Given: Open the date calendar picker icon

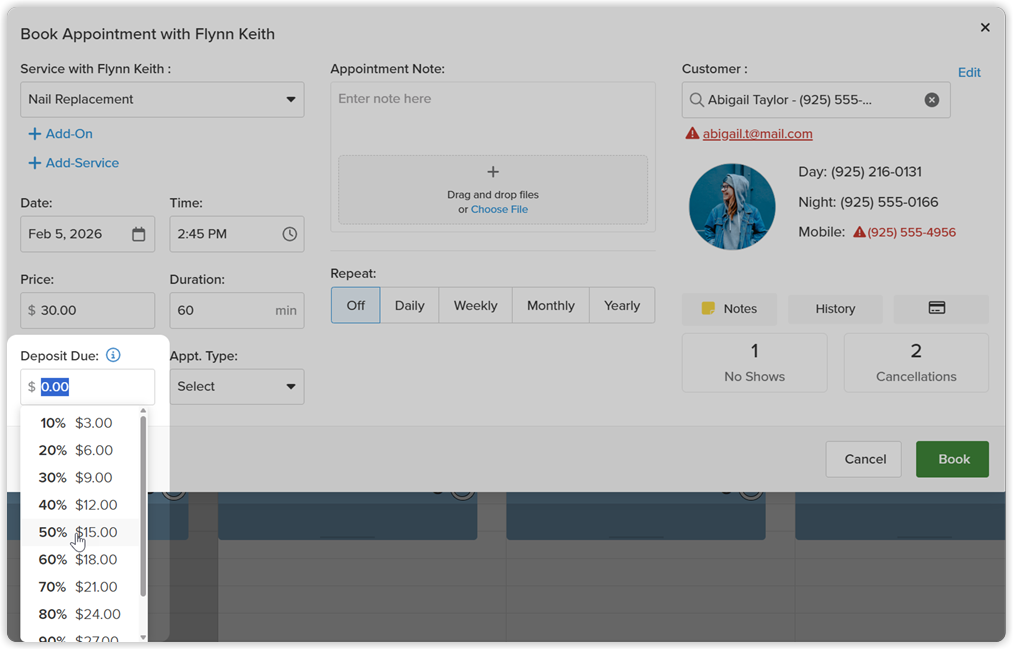Looking at the screenshot, I should coord(138,234).
